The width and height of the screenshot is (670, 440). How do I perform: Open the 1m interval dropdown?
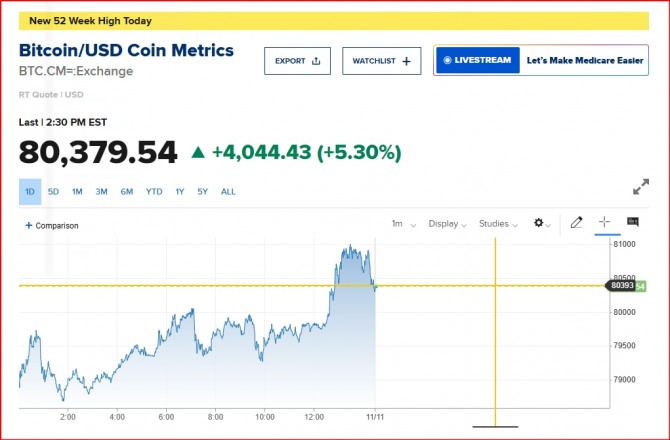point(401,224)
